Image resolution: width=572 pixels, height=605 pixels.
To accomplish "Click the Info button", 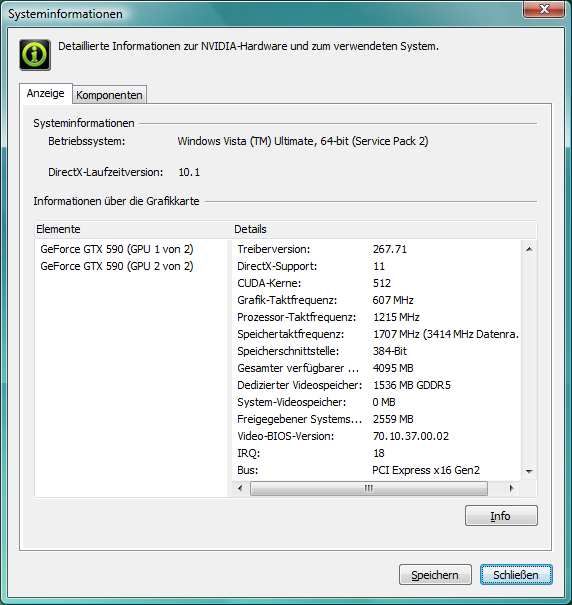I will click(x=501, y=516).
